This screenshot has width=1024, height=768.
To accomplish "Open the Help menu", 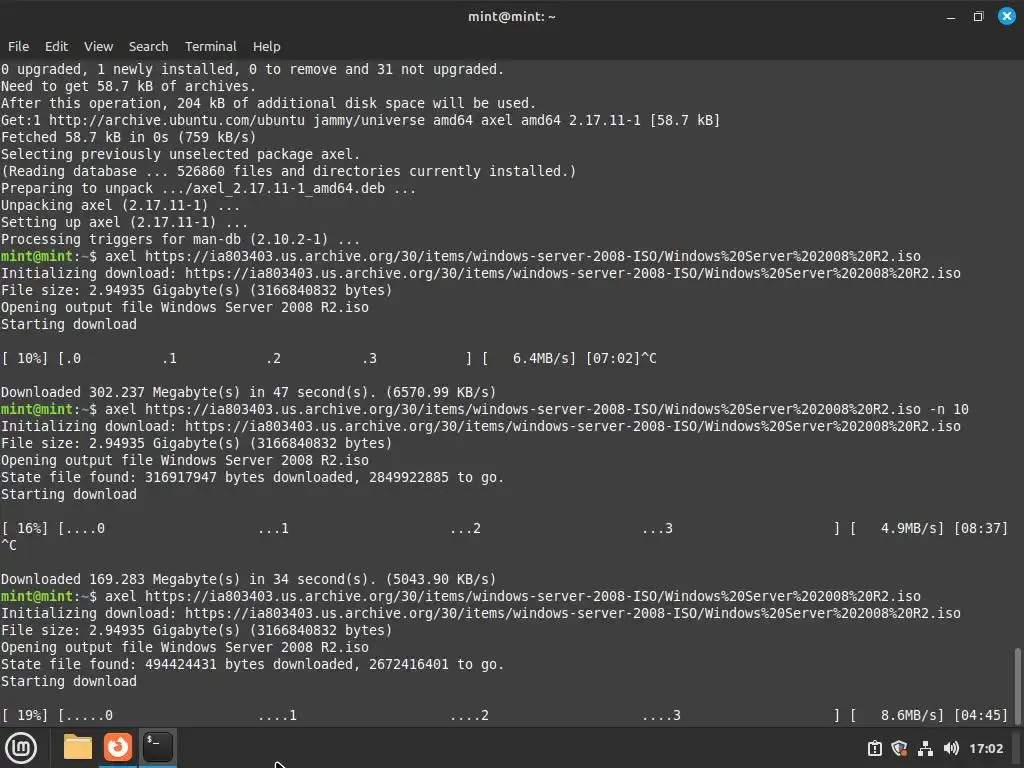I will click(x=266, y=46).
